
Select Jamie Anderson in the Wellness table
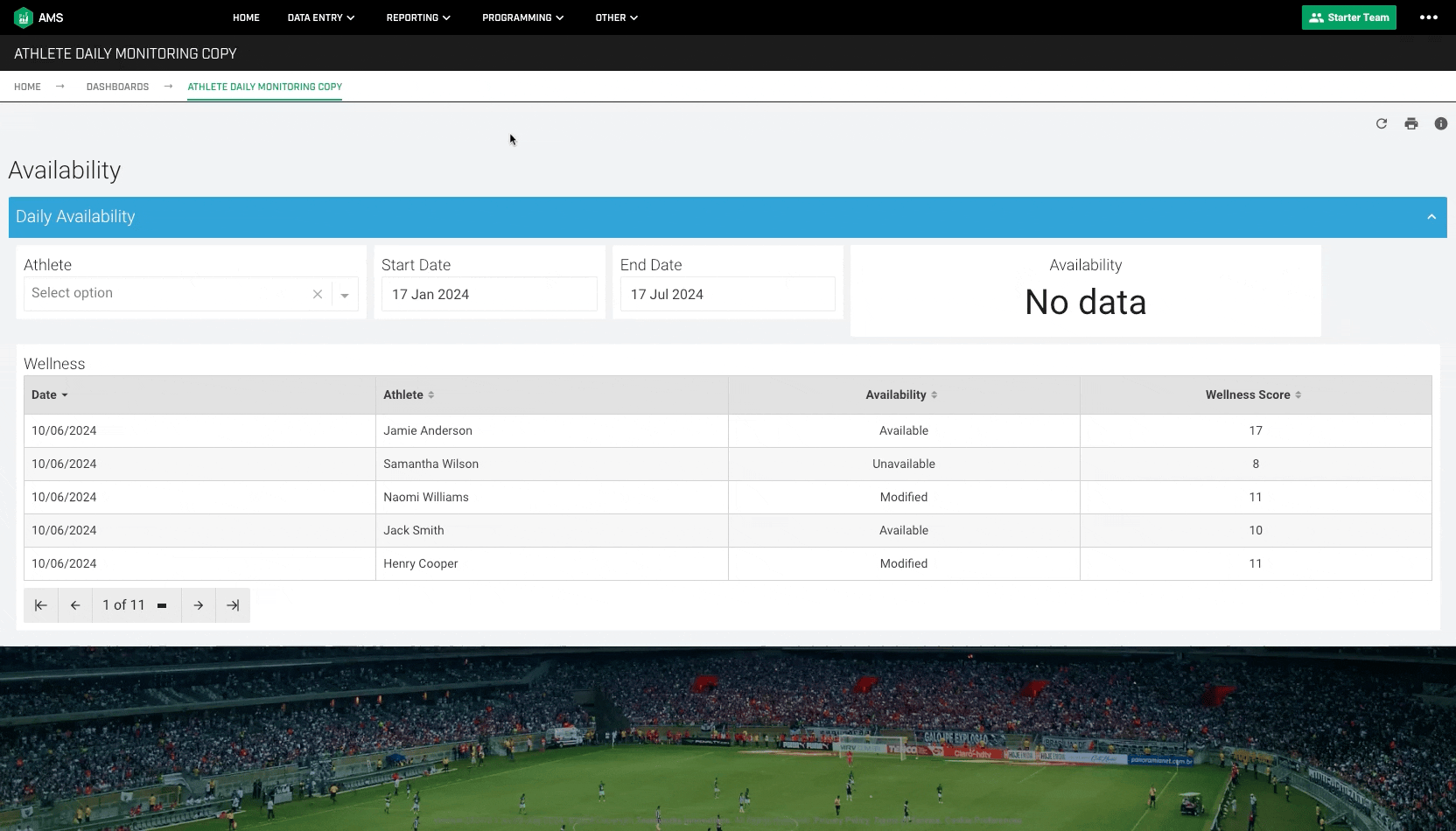[428, 430]
